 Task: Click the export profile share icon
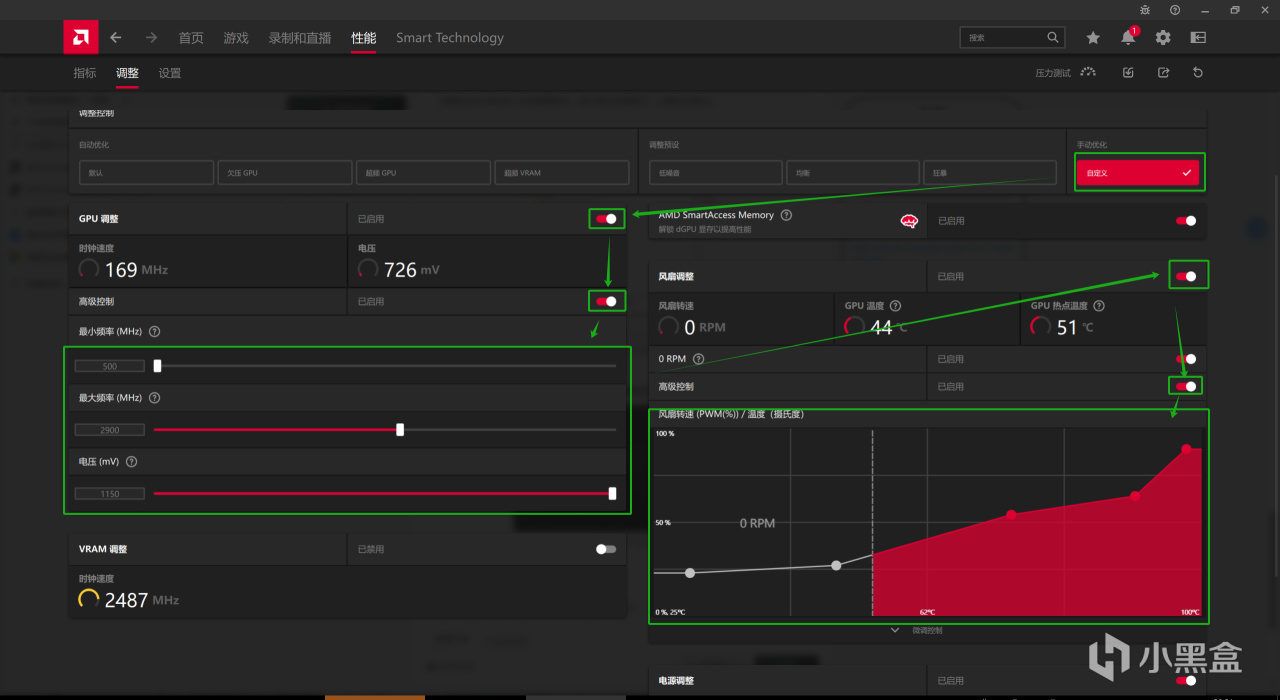point(1163,73)
